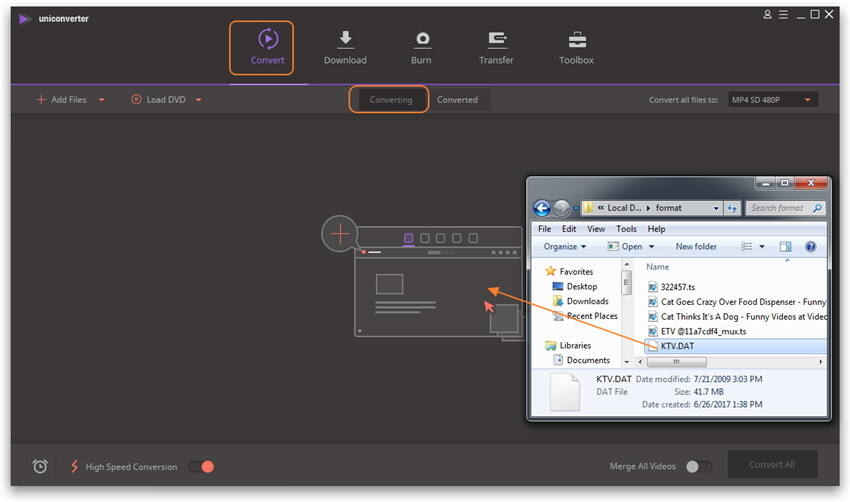Open the File menu in Explorer

click(544, 229)
